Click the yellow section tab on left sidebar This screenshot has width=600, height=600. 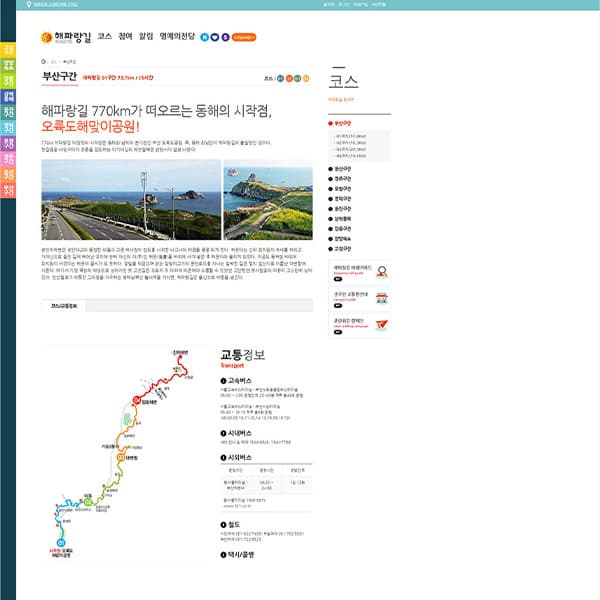click(x=8, y=49)
